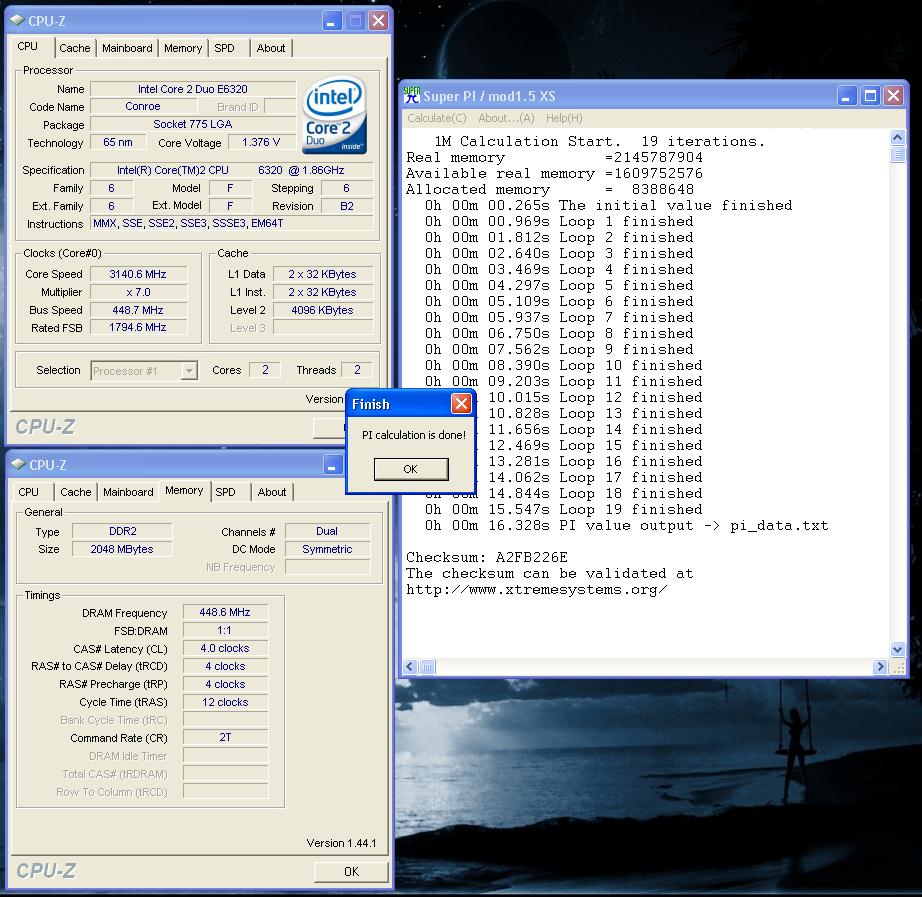The image size is (922, 897).
Task: Click the Super PI title bar icon
Action: tap(412, 95)
